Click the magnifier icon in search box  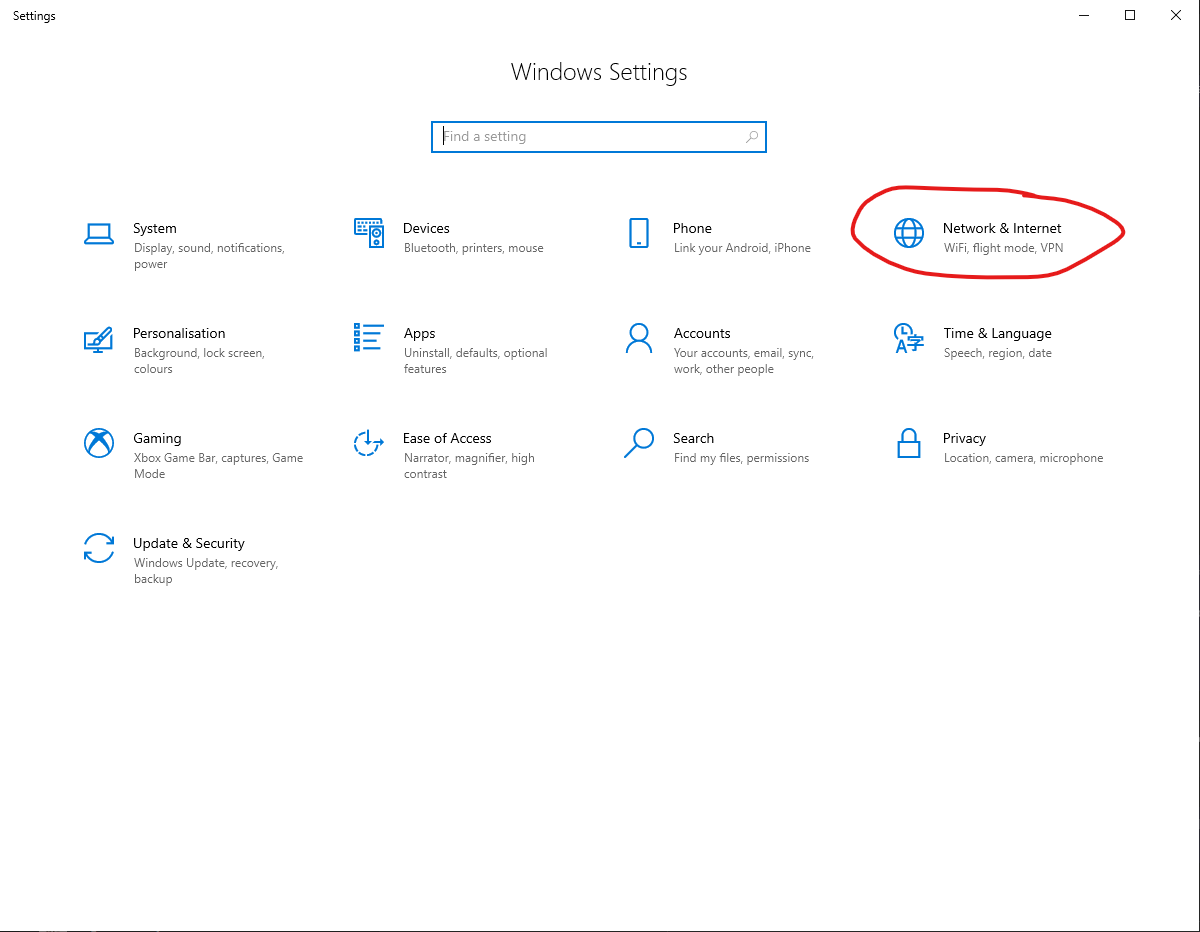pyautogui.click(x=752, y=137)
